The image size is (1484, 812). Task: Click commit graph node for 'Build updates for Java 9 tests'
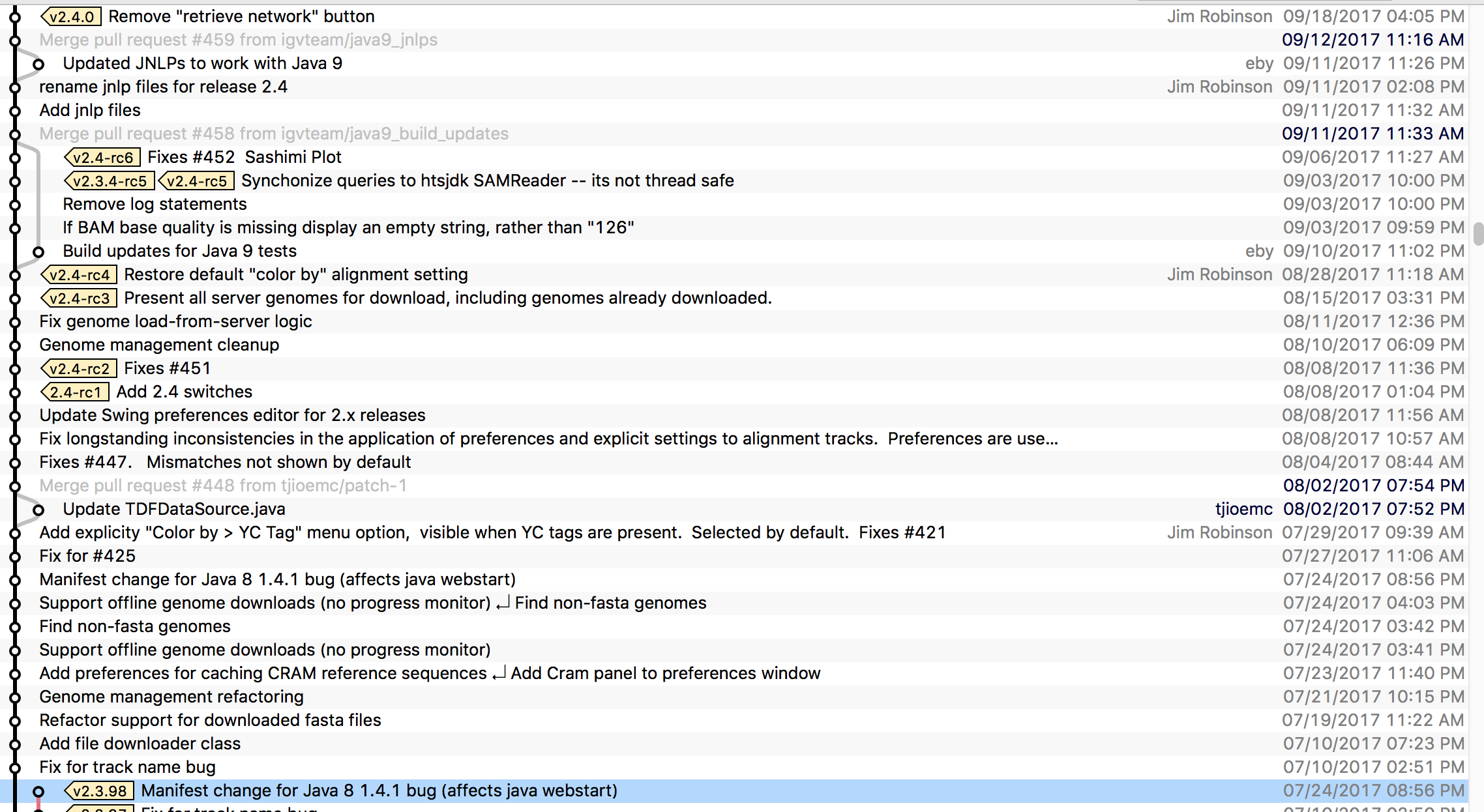pos(39,251)
